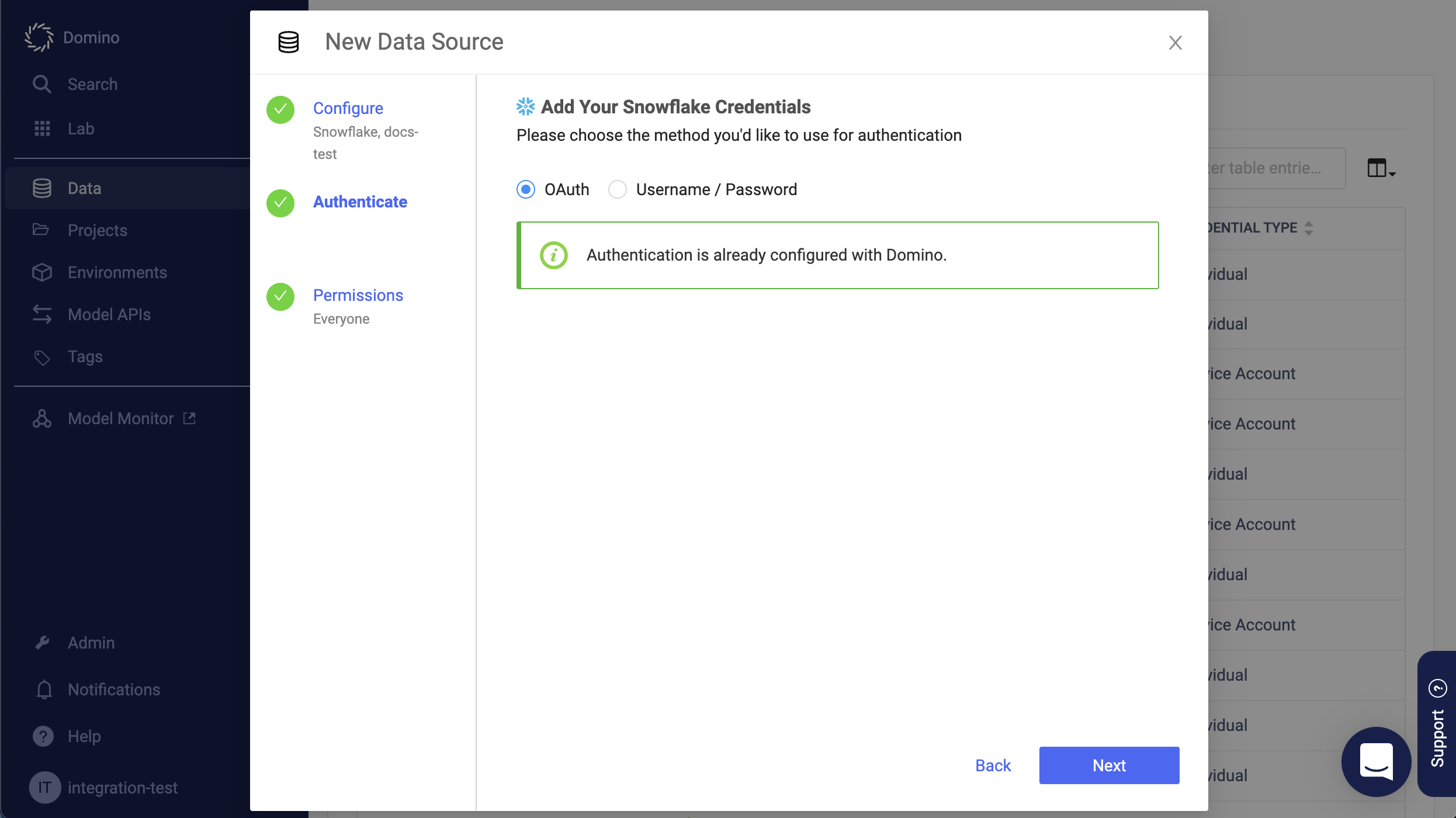Click the Model APIs arrows icon
The height and width of the screenshot is (818, 1456).
tap(42, 314)
